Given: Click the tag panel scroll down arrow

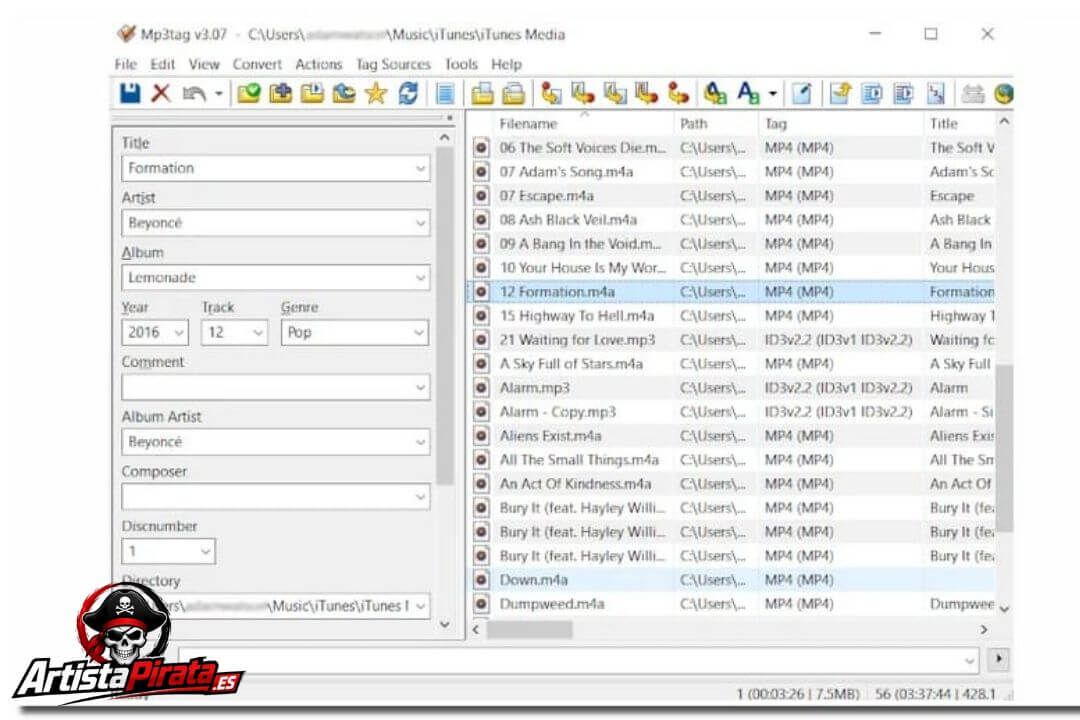Looking at the screenshot, I should coord(444,624).
